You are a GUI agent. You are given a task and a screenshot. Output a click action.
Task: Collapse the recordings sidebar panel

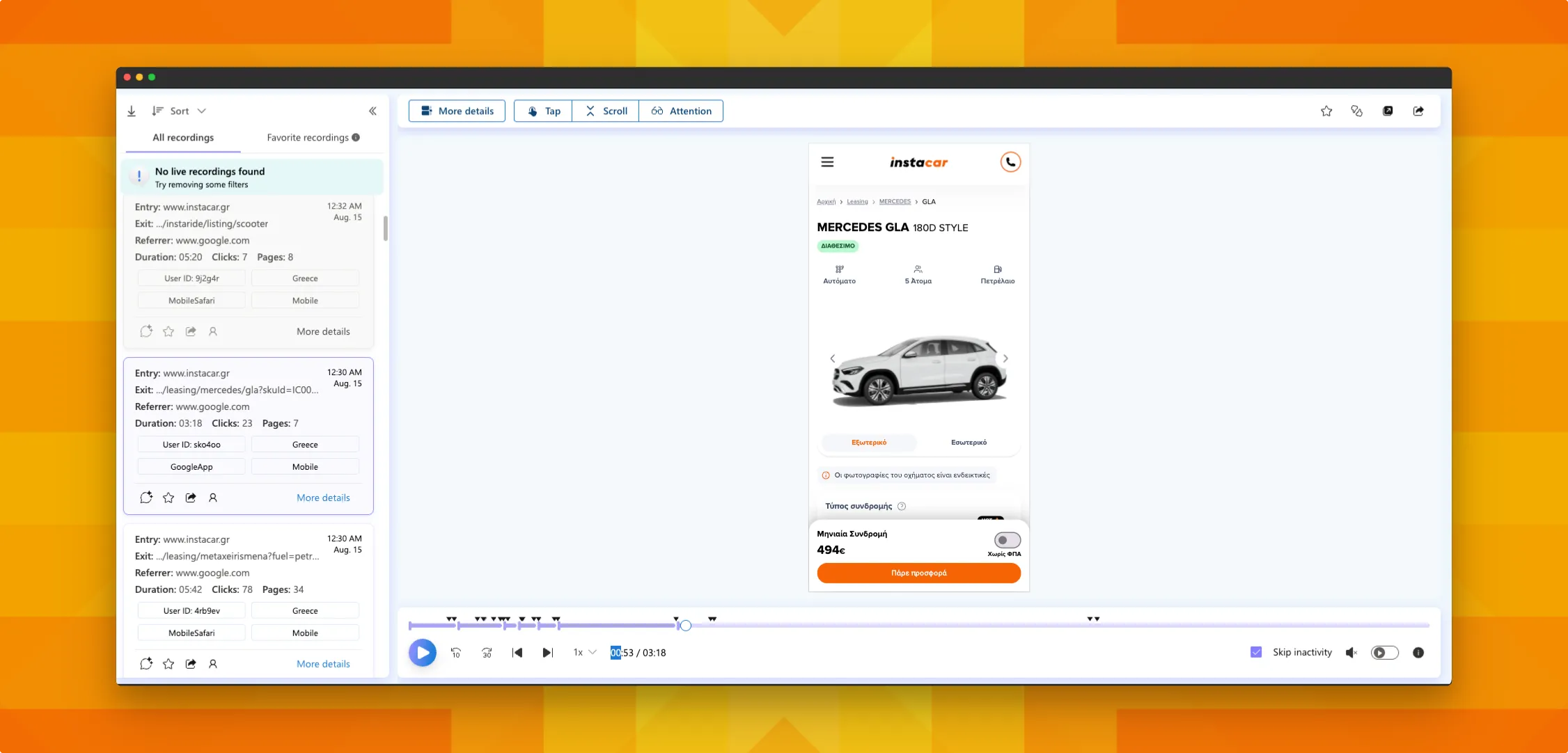(373, 111)
